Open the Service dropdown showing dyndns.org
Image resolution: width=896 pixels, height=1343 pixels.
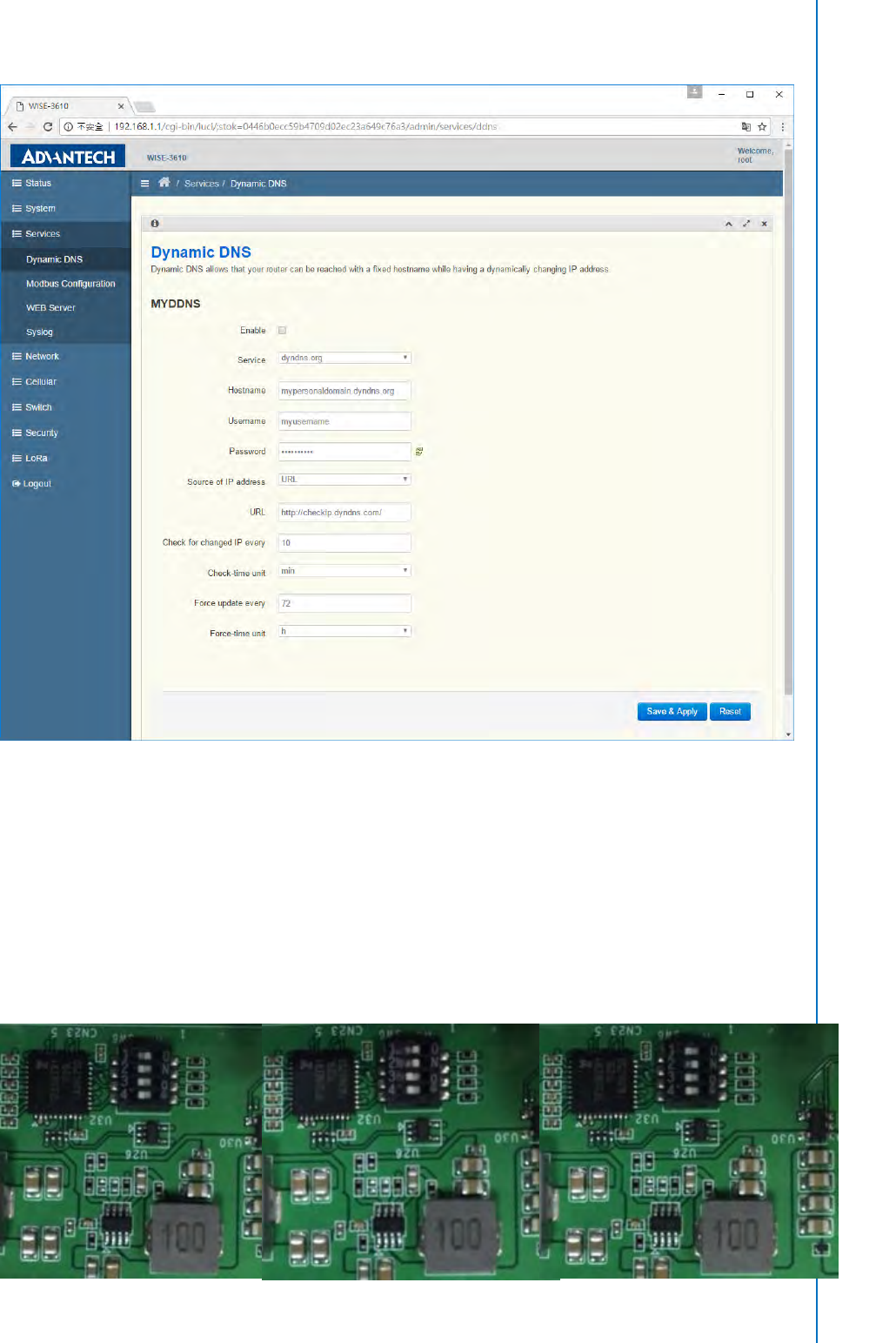(x=344, y=358)
